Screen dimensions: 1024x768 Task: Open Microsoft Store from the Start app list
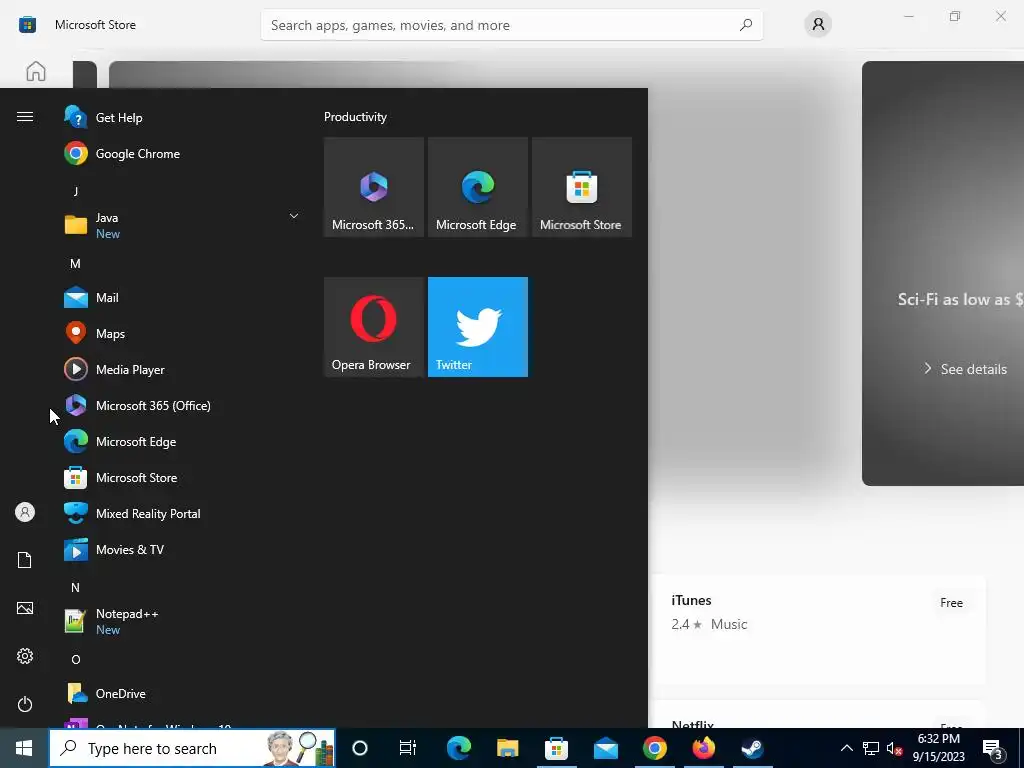coord(182,477)
